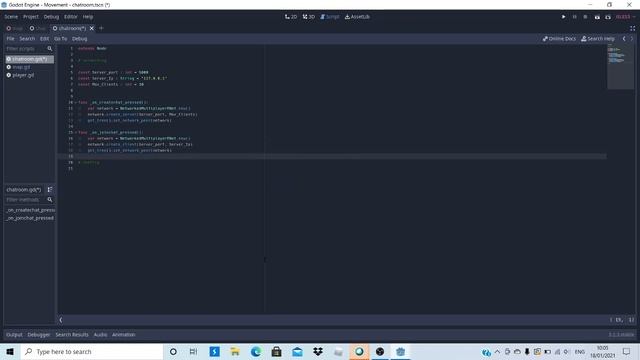Focus the Filter scripts field

[x=25, y=49]
